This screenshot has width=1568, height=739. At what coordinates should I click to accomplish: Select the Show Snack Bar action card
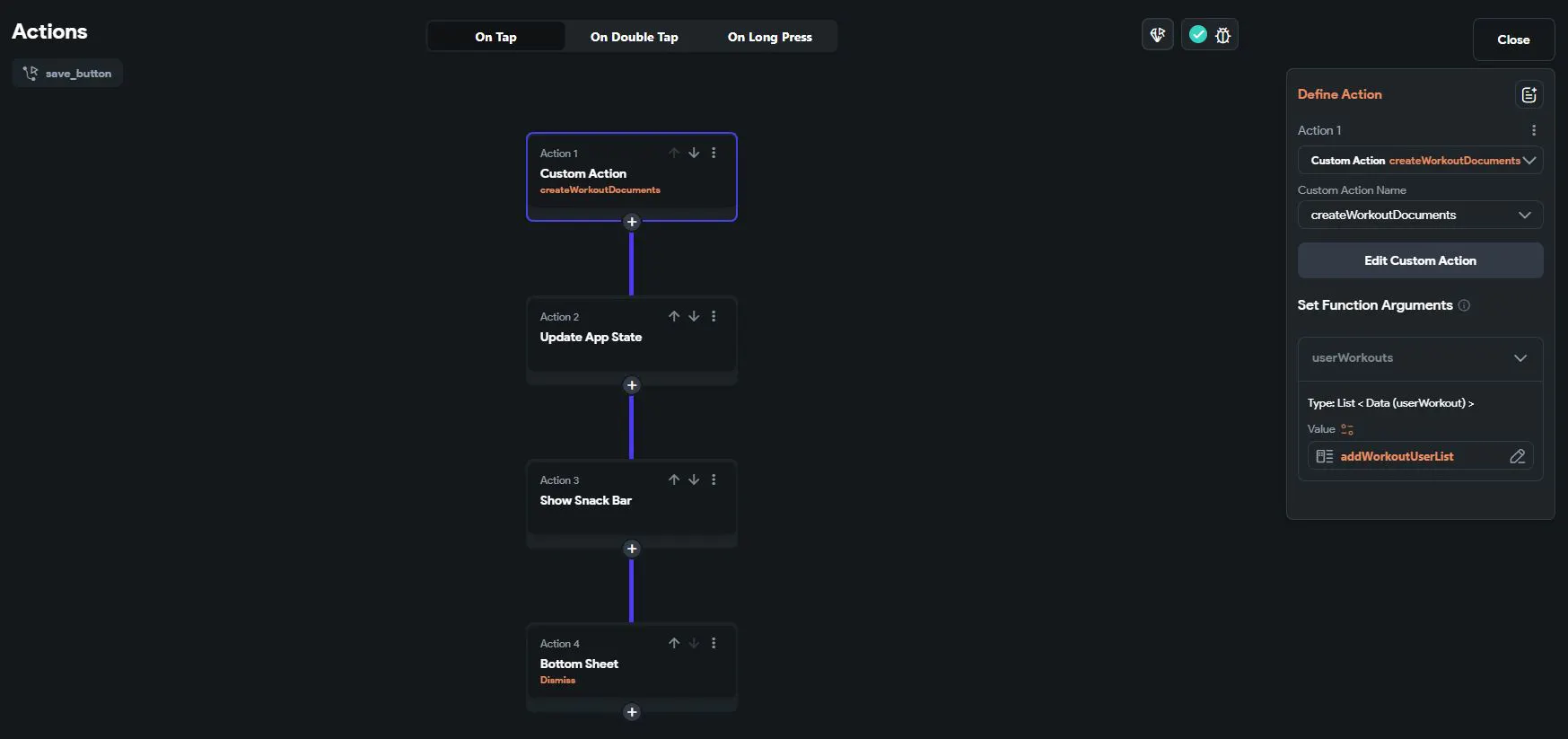click(632, 503)
